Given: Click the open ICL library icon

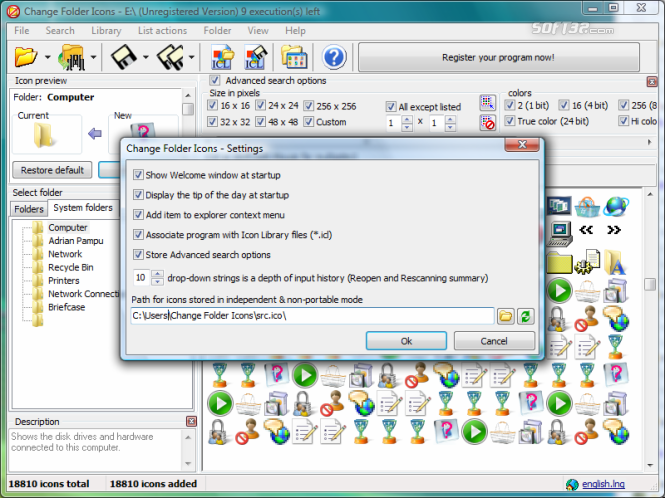Looking at the screenshot, I should 222,57.
